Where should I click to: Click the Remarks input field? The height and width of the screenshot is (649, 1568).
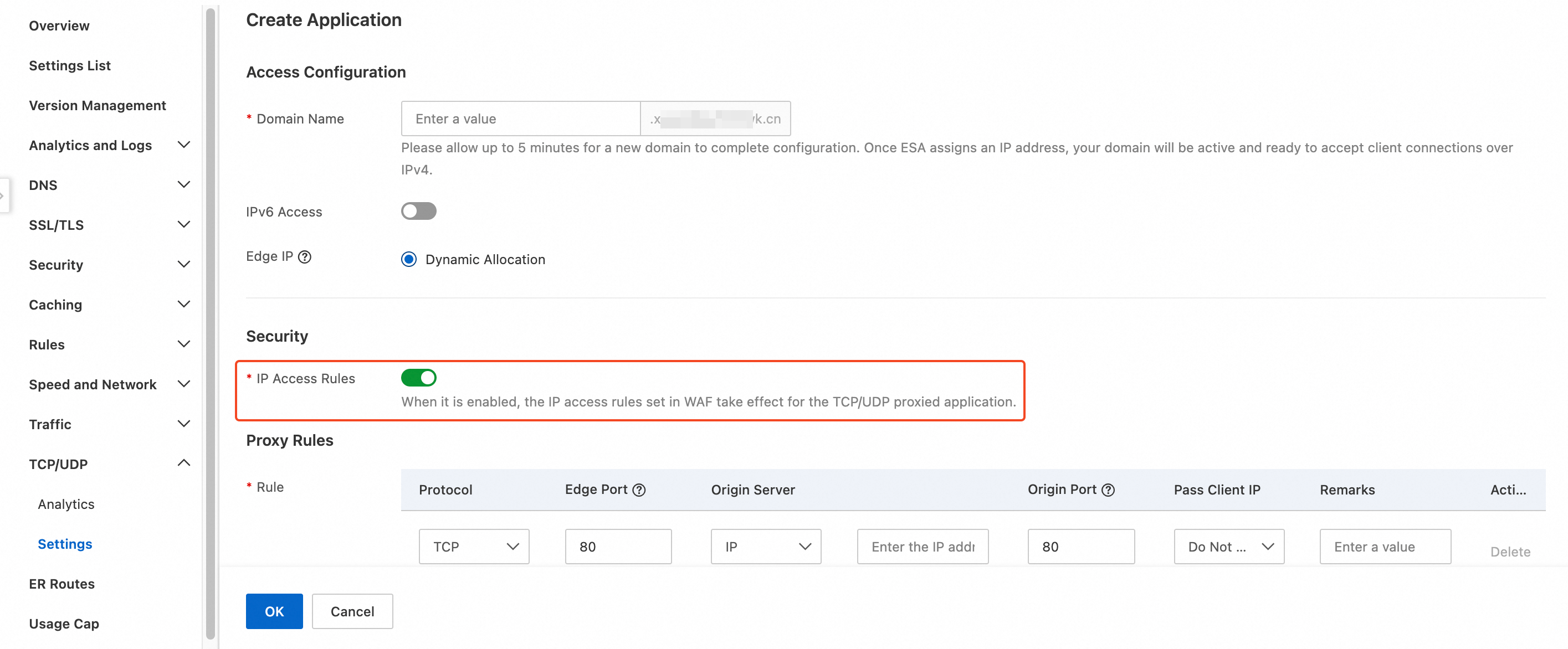point(1385,546)
